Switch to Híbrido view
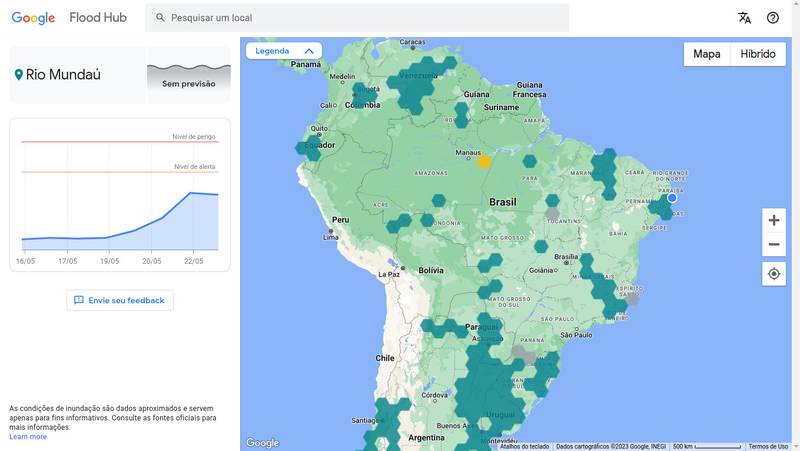The width and height of the screenshot is (800, 451). pos(758,54)
